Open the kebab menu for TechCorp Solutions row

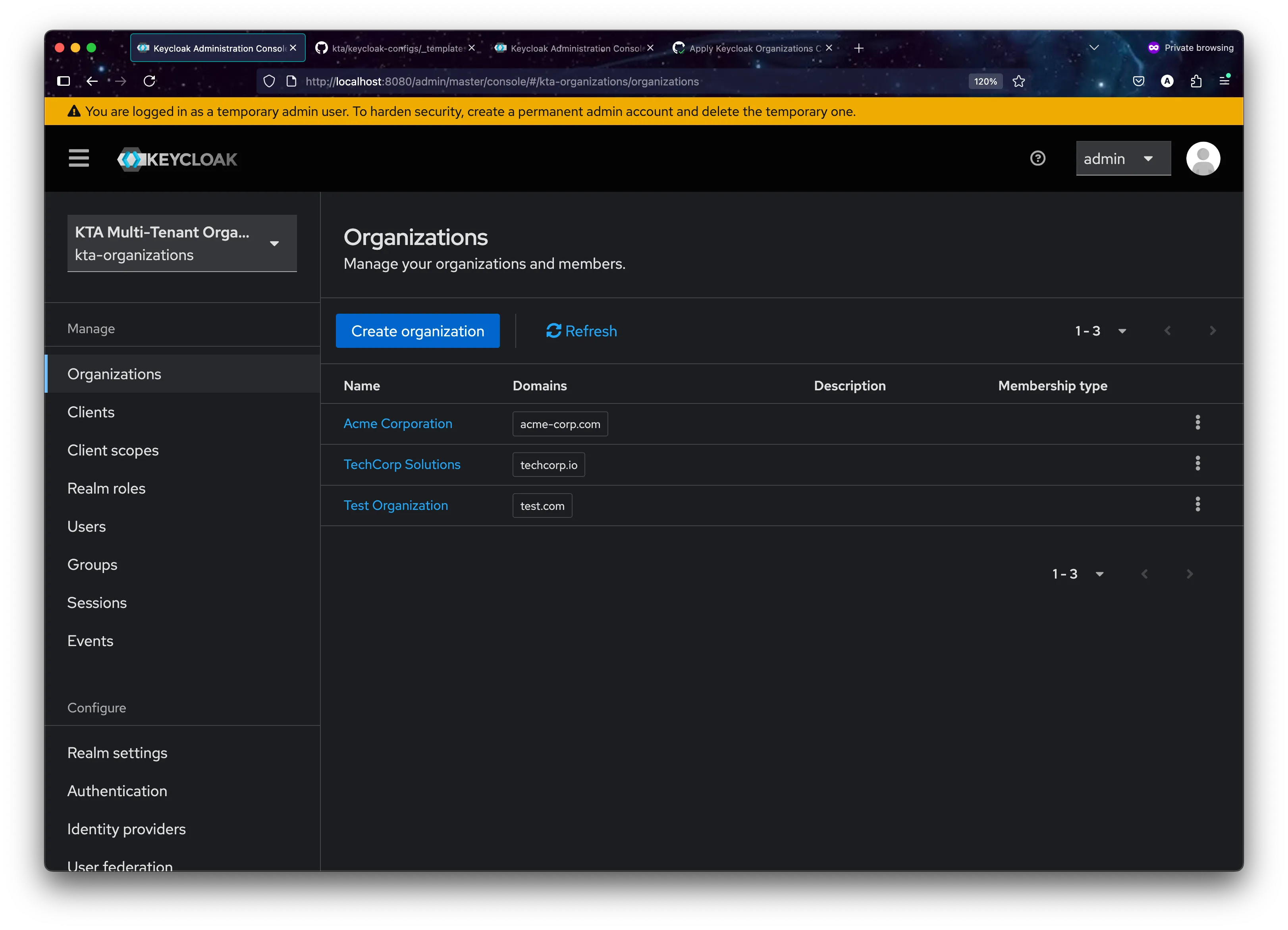(x=1198, y=463)
